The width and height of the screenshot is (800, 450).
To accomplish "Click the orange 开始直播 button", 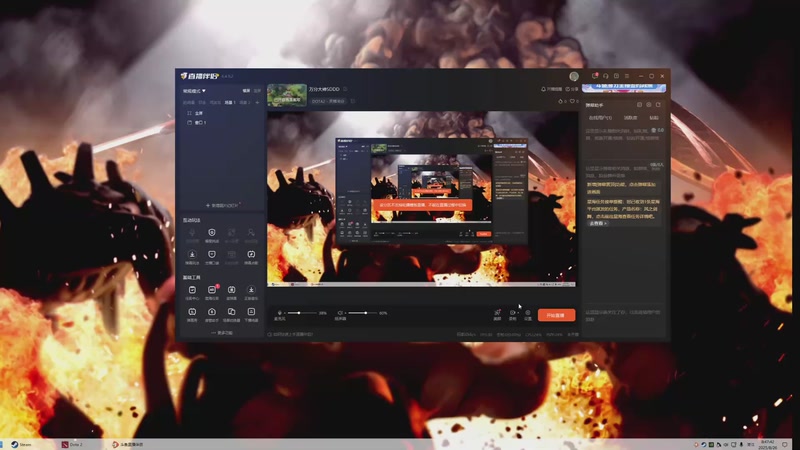I will [556, 315].
